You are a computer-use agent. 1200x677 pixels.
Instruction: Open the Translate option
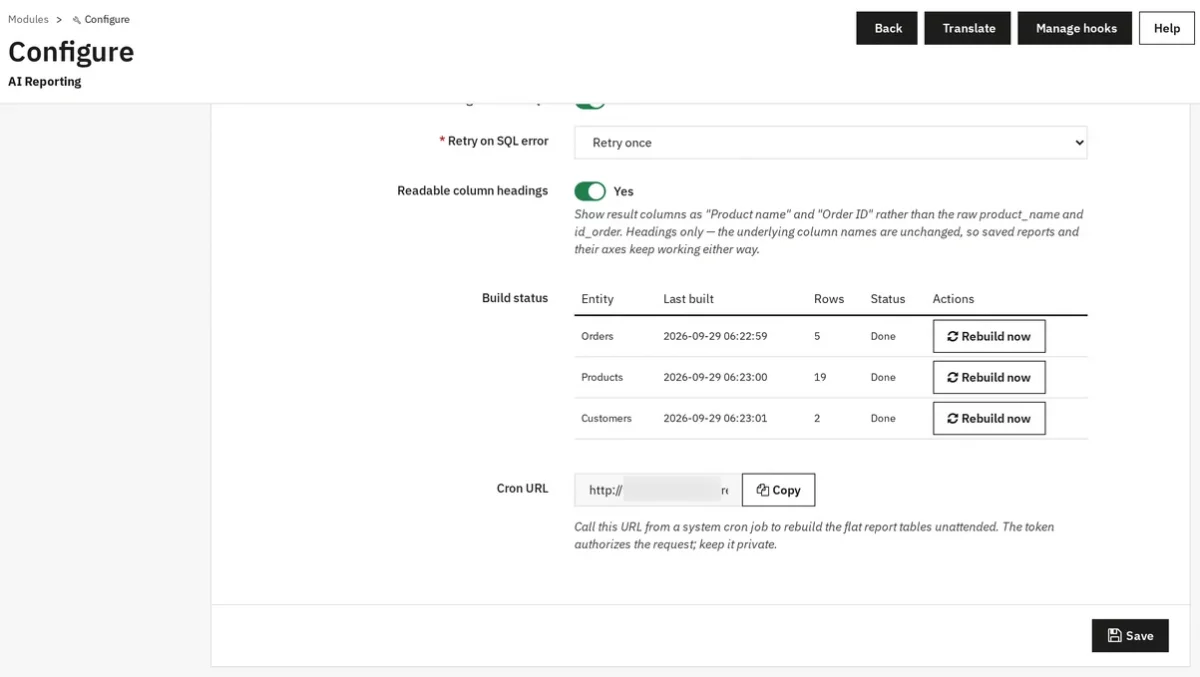point(968,28)
